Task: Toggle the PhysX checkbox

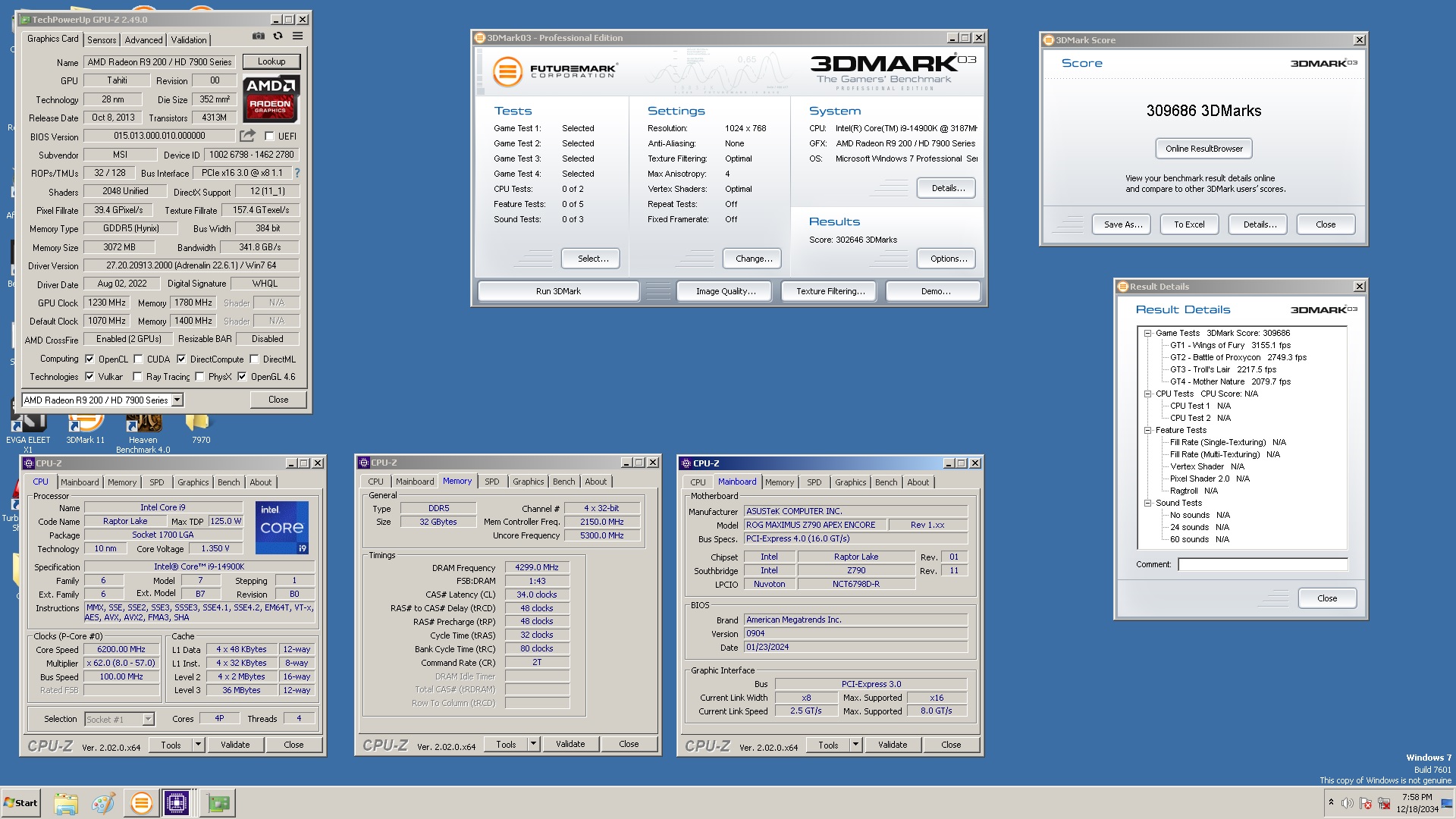Action: [x=199, y=377]
